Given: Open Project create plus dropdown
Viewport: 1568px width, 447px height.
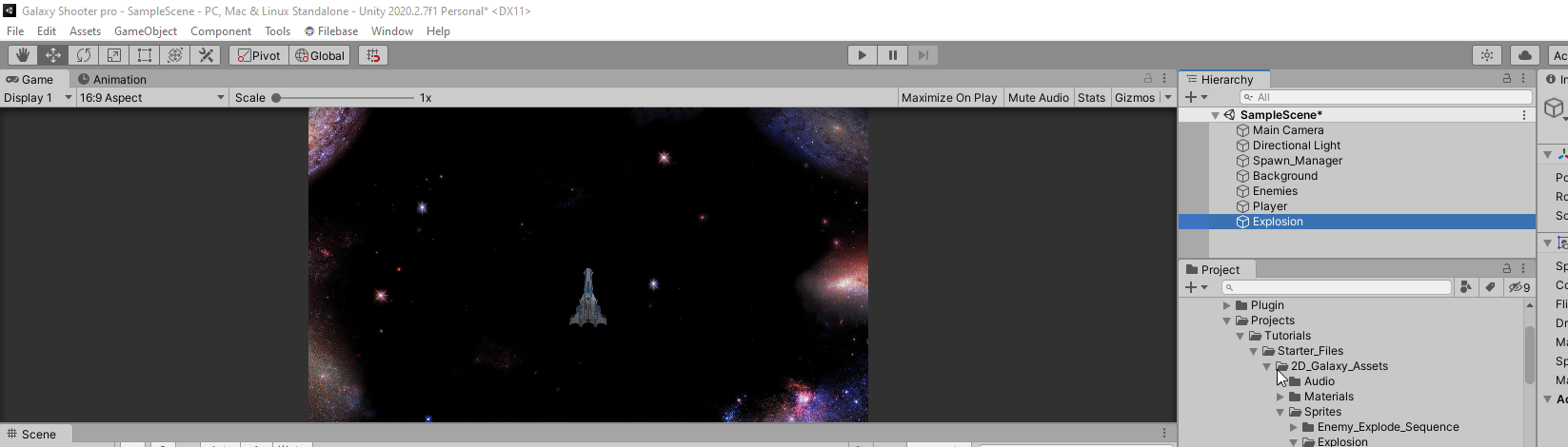Looking at the screenshot, I should [x=1197, y=287].
